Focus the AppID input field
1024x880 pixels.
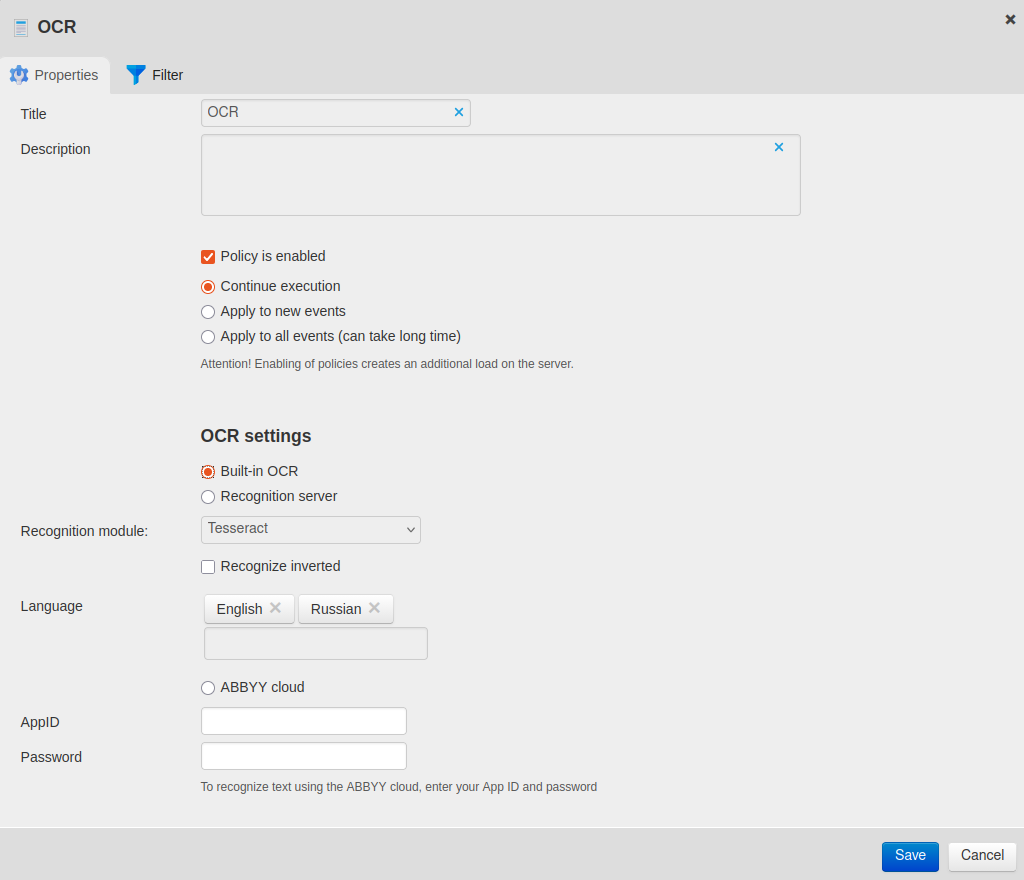(303, 721)
